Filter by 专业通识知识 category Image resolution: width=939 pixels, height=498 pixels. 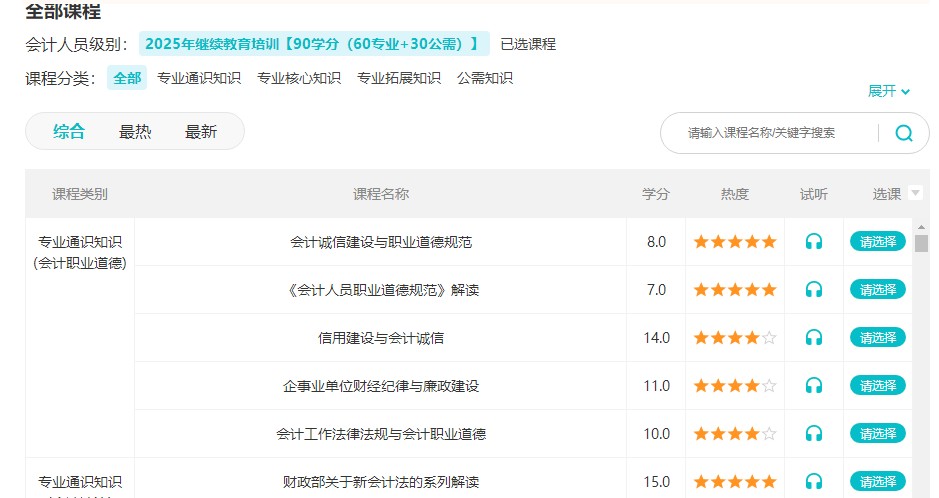click(x=199, y=78)
